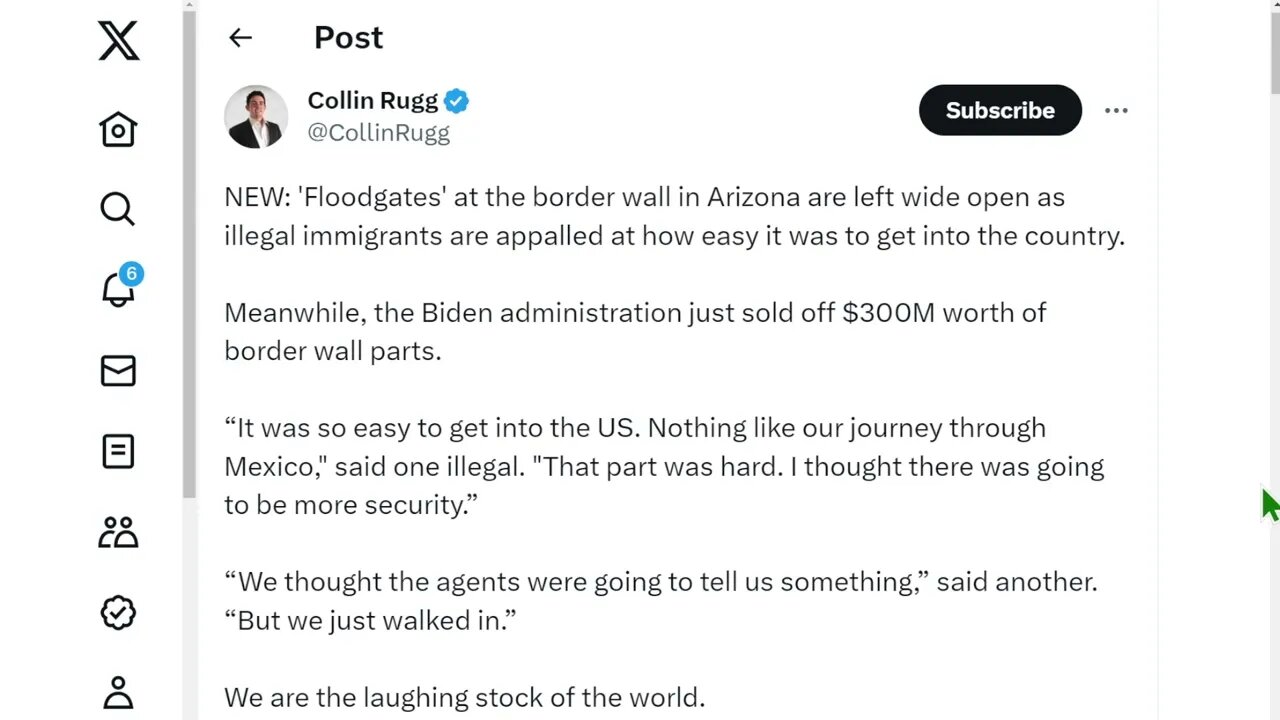Open the Home feed icon
This screenshot has width=1280, height=720.
(x=118, y=129)
